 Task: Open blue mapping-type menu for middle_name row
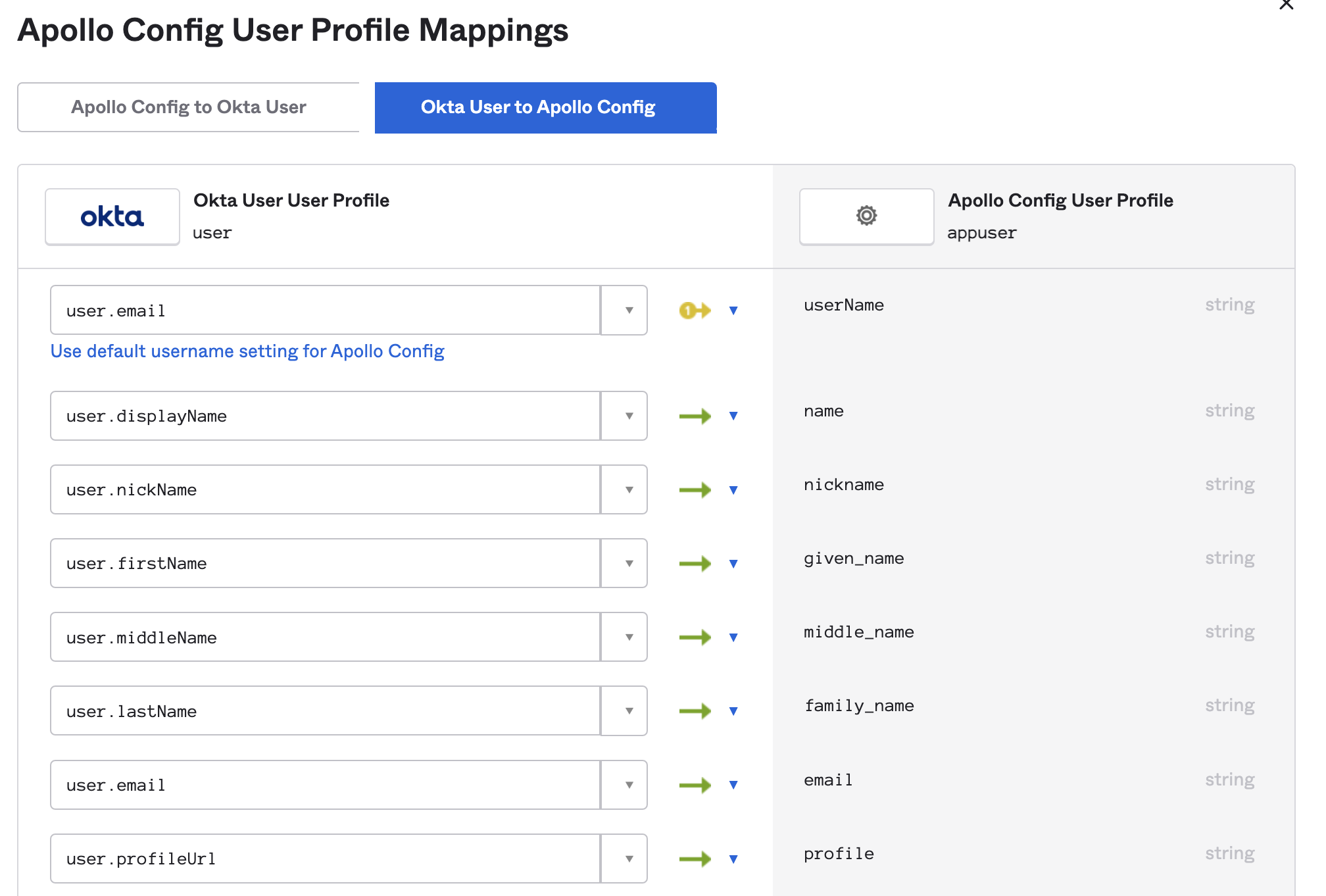tap(733, 637)
